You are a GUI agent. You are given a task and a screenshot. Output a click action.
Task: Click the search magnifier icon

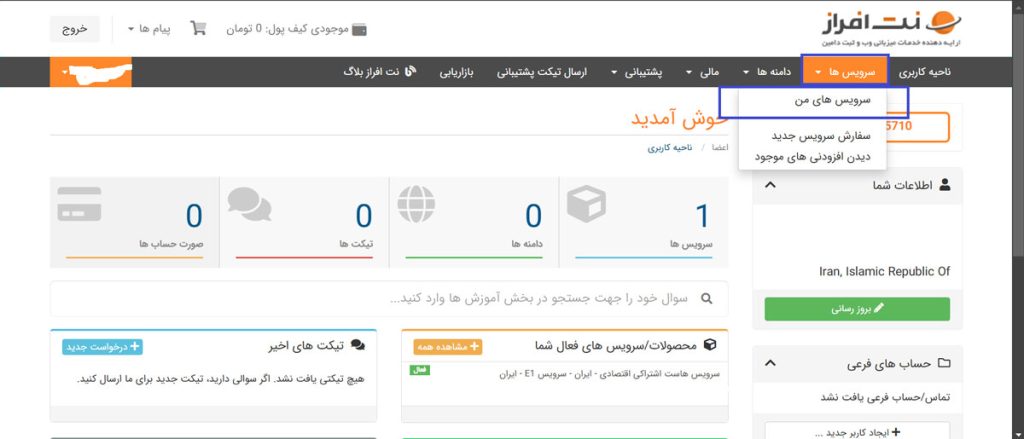[708, 299]
